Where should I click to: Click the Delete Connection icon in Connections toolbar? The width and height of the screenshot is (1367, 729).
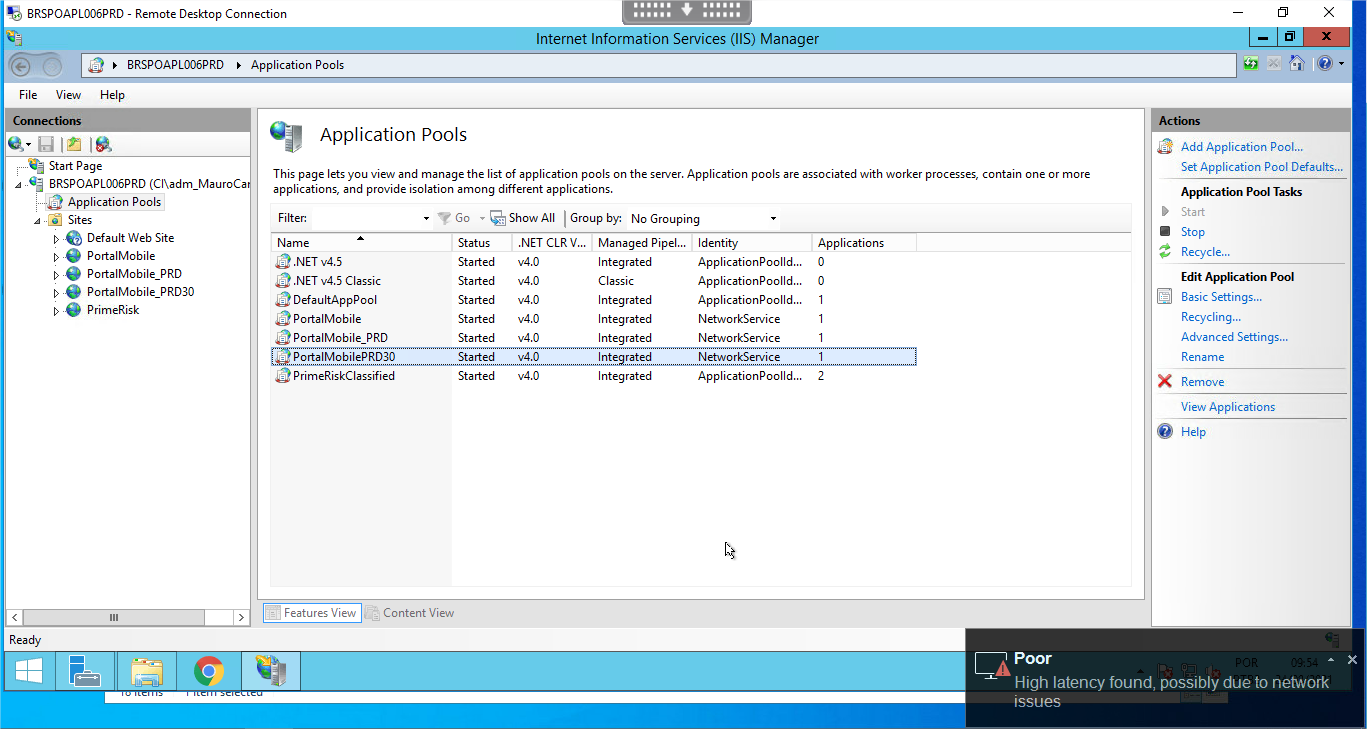[x=103, y=144]
